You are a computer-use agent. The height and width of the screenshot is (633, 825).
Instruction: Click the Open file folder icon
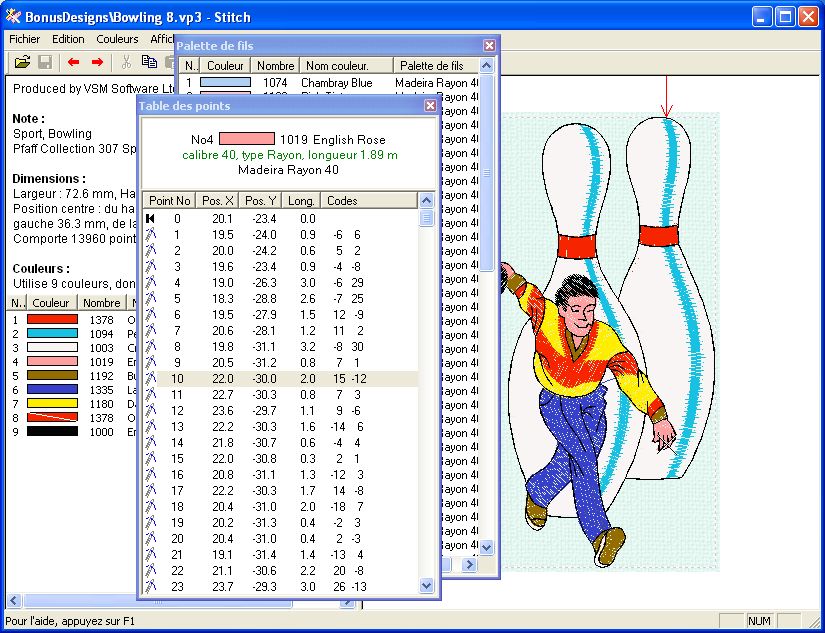tap(22, 62)
